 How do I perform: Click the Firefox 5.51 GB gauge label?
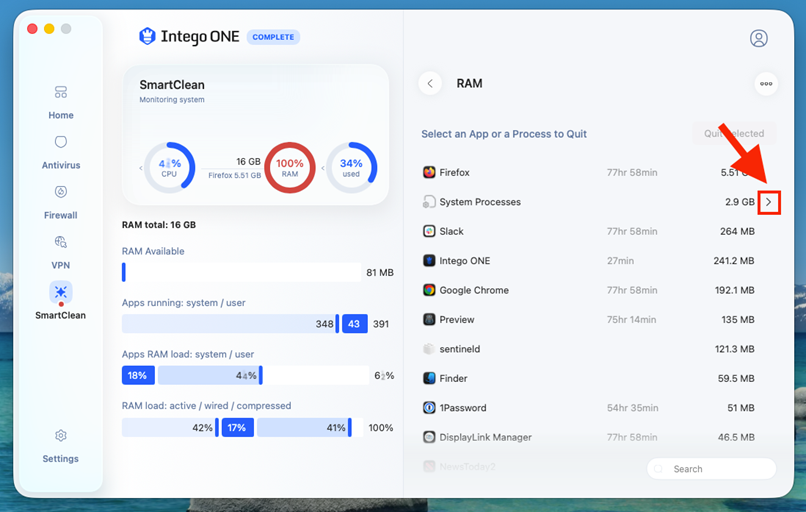(234, 175)
